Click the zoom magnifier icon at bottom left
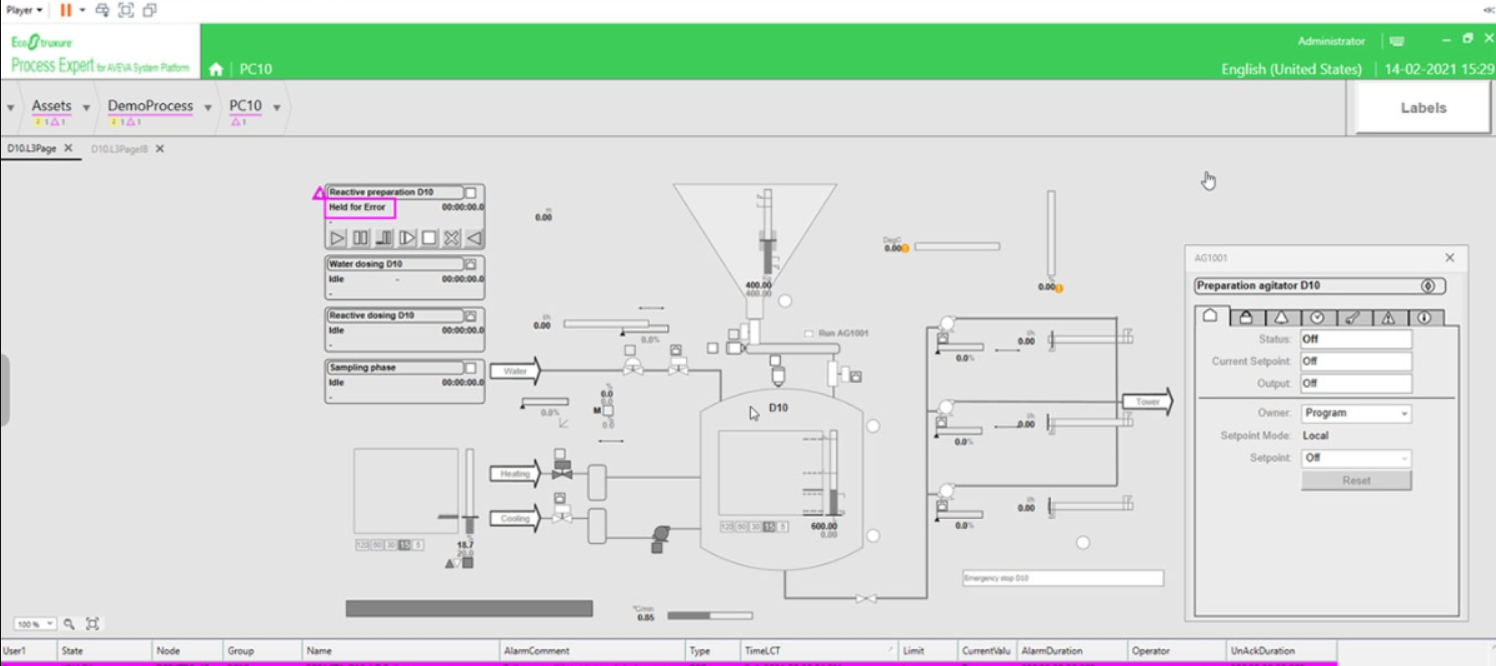The width and height of the screenshot is (1496, 666). pyautogui.click(x=70, y=624)
